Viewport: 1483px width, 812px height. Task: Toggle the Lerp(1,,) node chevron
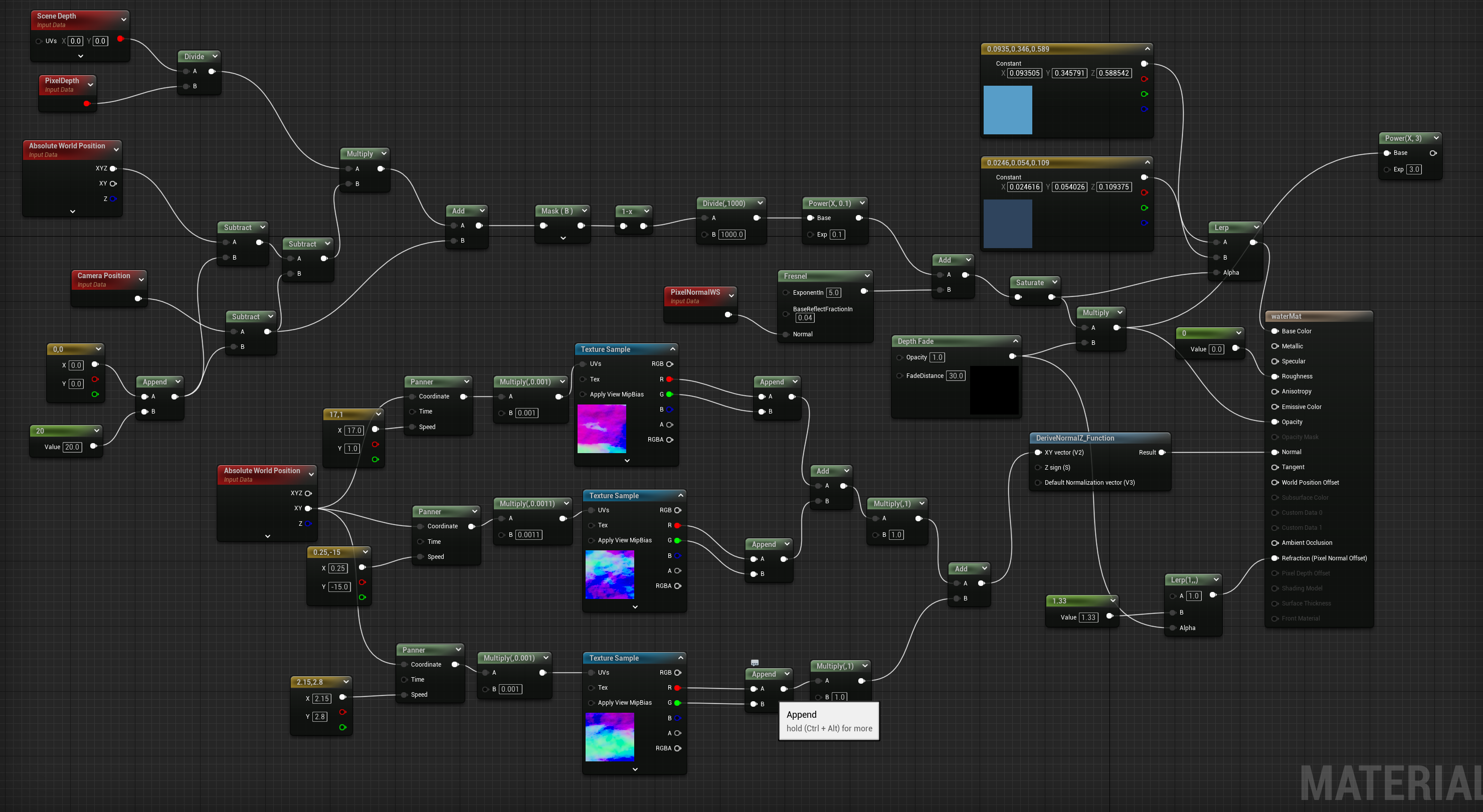[x=1216, y=579]
